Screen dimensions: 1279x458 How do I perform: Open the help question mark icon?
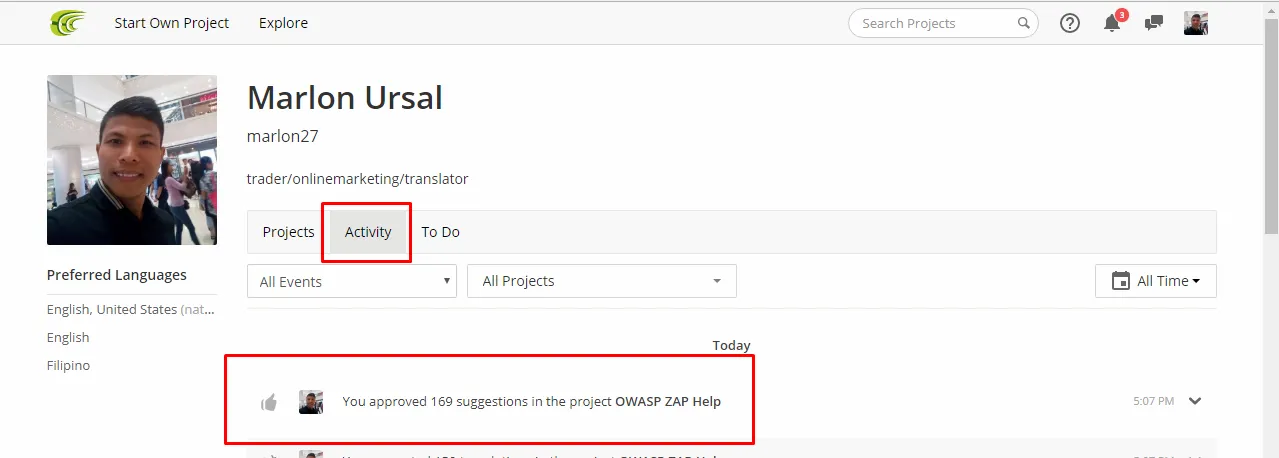tap(1070, 23)
